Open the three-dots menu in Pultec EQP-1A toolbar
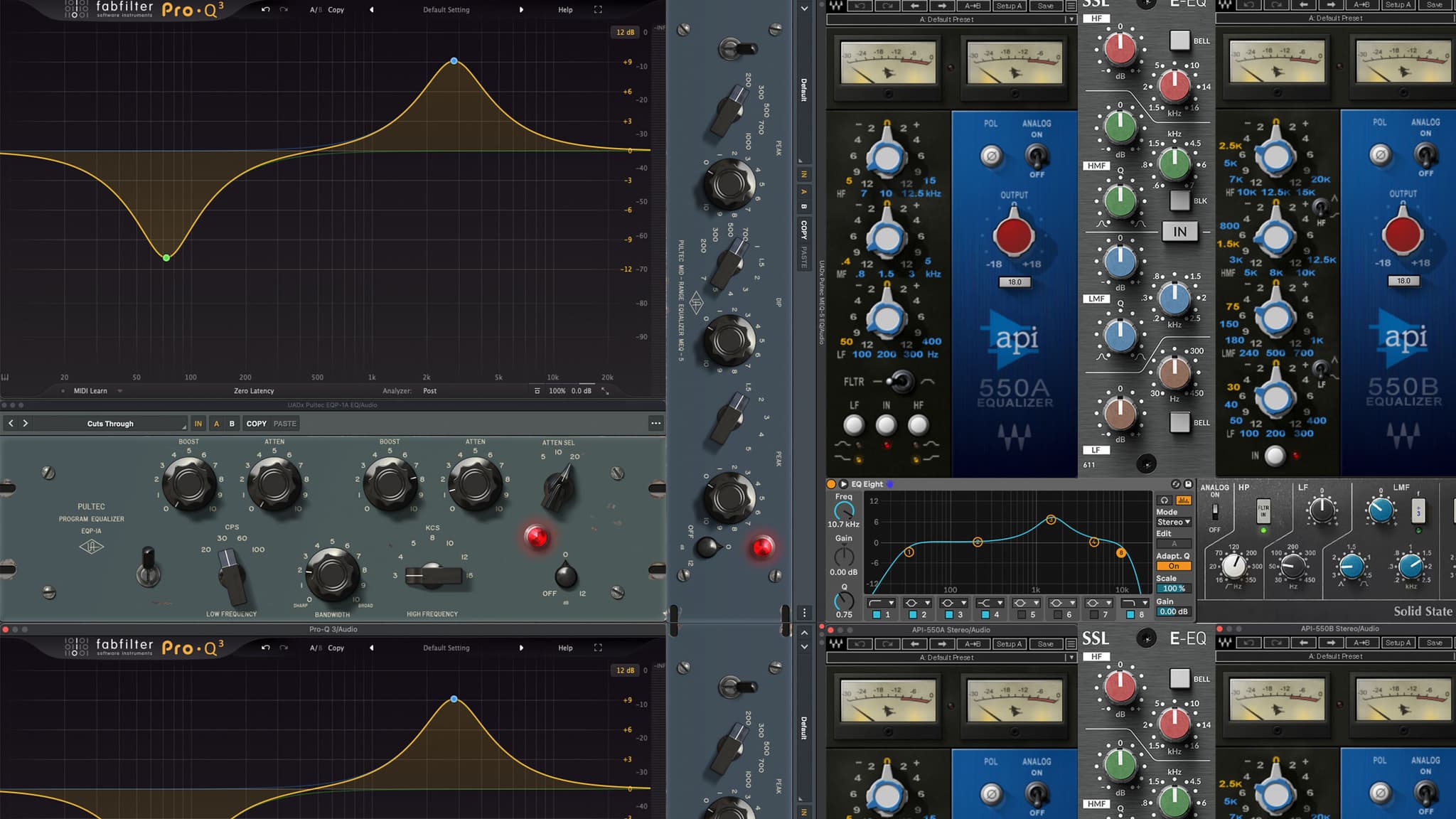This screenshot has width=1456, height=819. [655, 424]
